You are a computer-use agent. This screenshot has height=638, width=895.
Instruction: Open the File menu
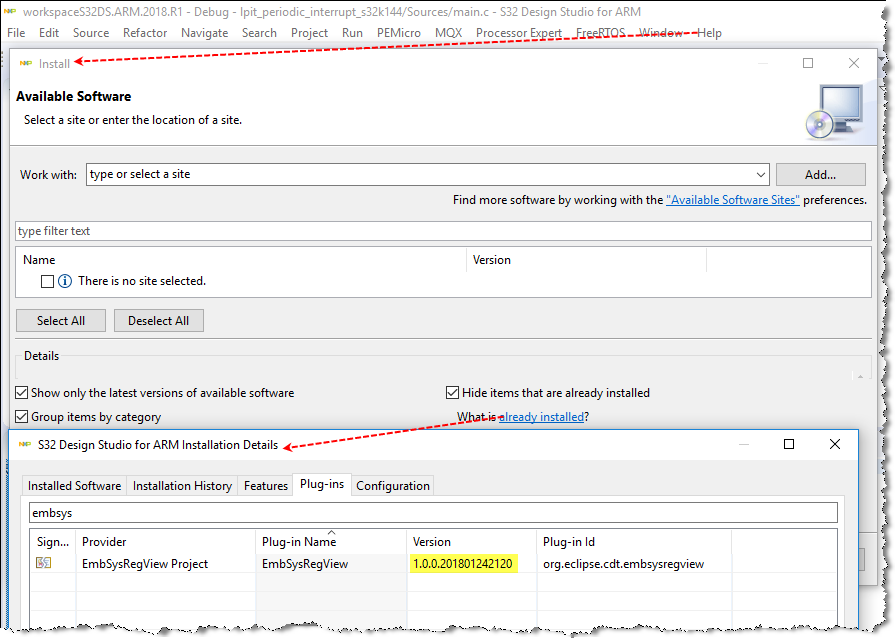coord(16,33)
